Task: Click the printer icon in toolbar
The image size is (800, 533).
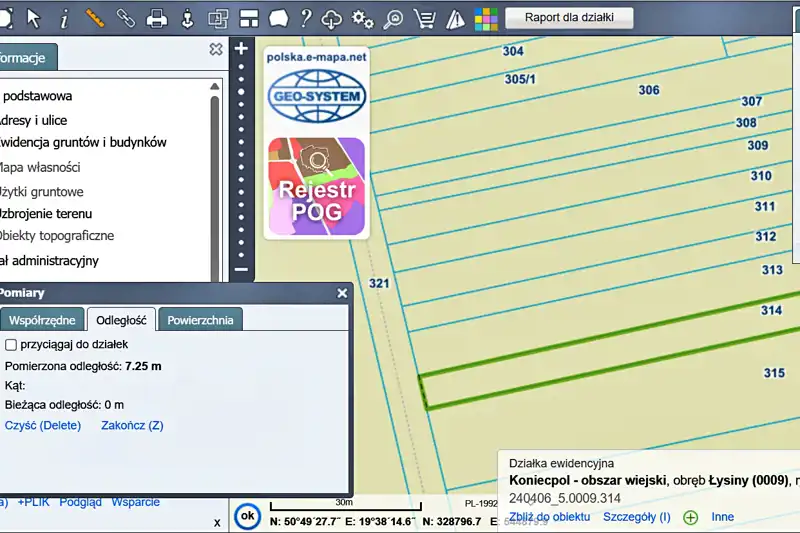Action: 157,18
